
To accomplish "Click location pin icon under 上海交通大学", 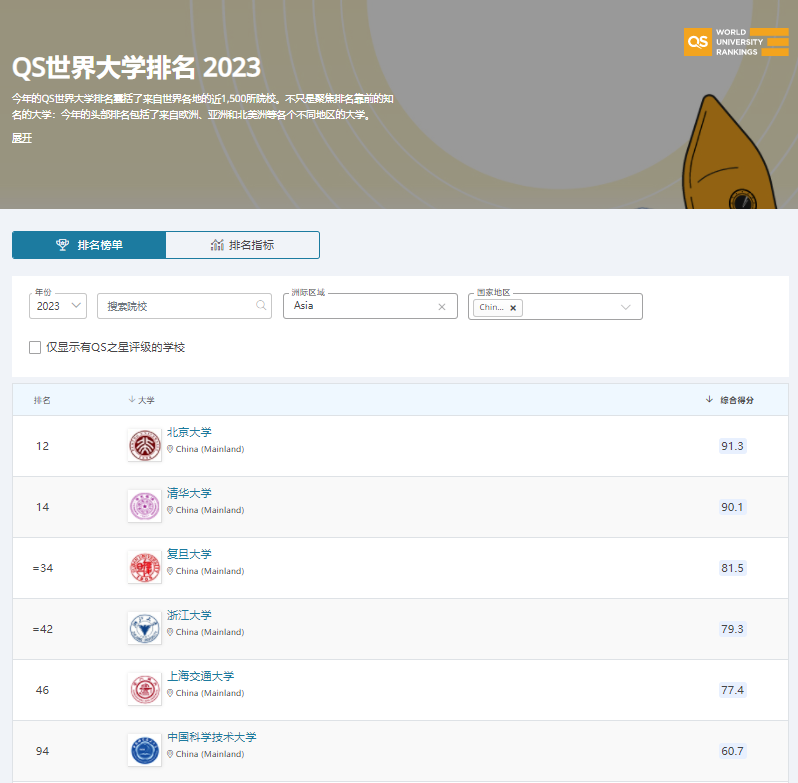I will pos(170,693).
